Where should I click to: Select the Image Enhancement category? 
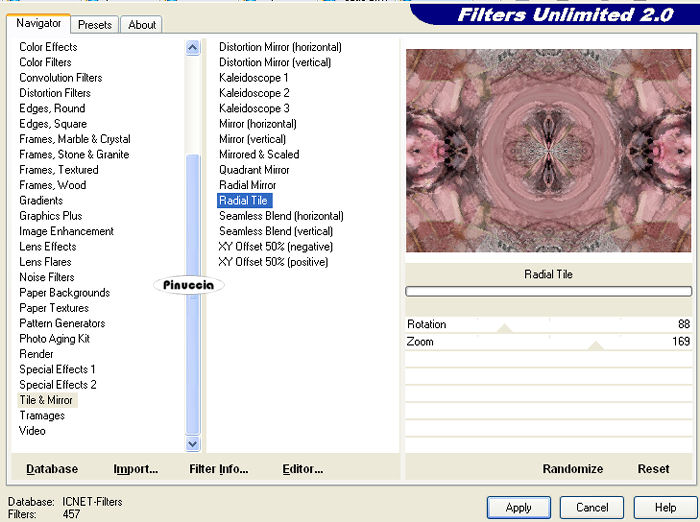(66, 231)
